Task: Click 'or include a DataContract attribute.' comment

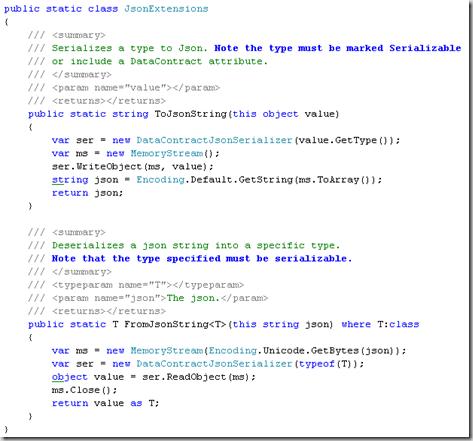Action: (x=160, y=61)
